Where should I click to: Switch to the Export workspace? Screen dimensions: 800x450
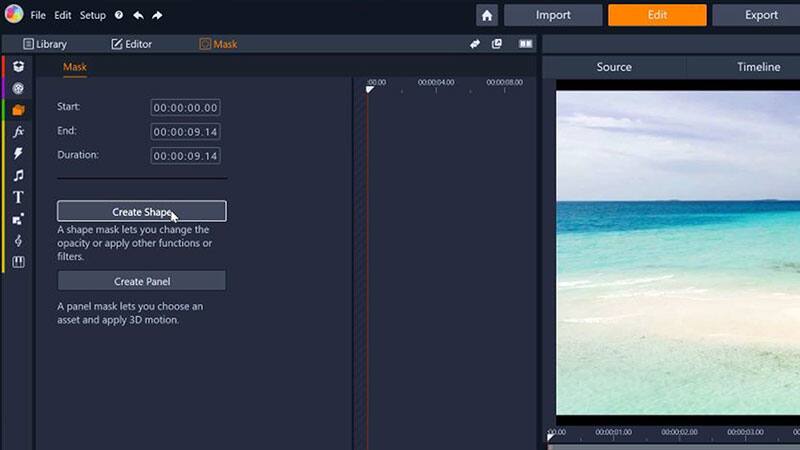(x=761, y=15)
